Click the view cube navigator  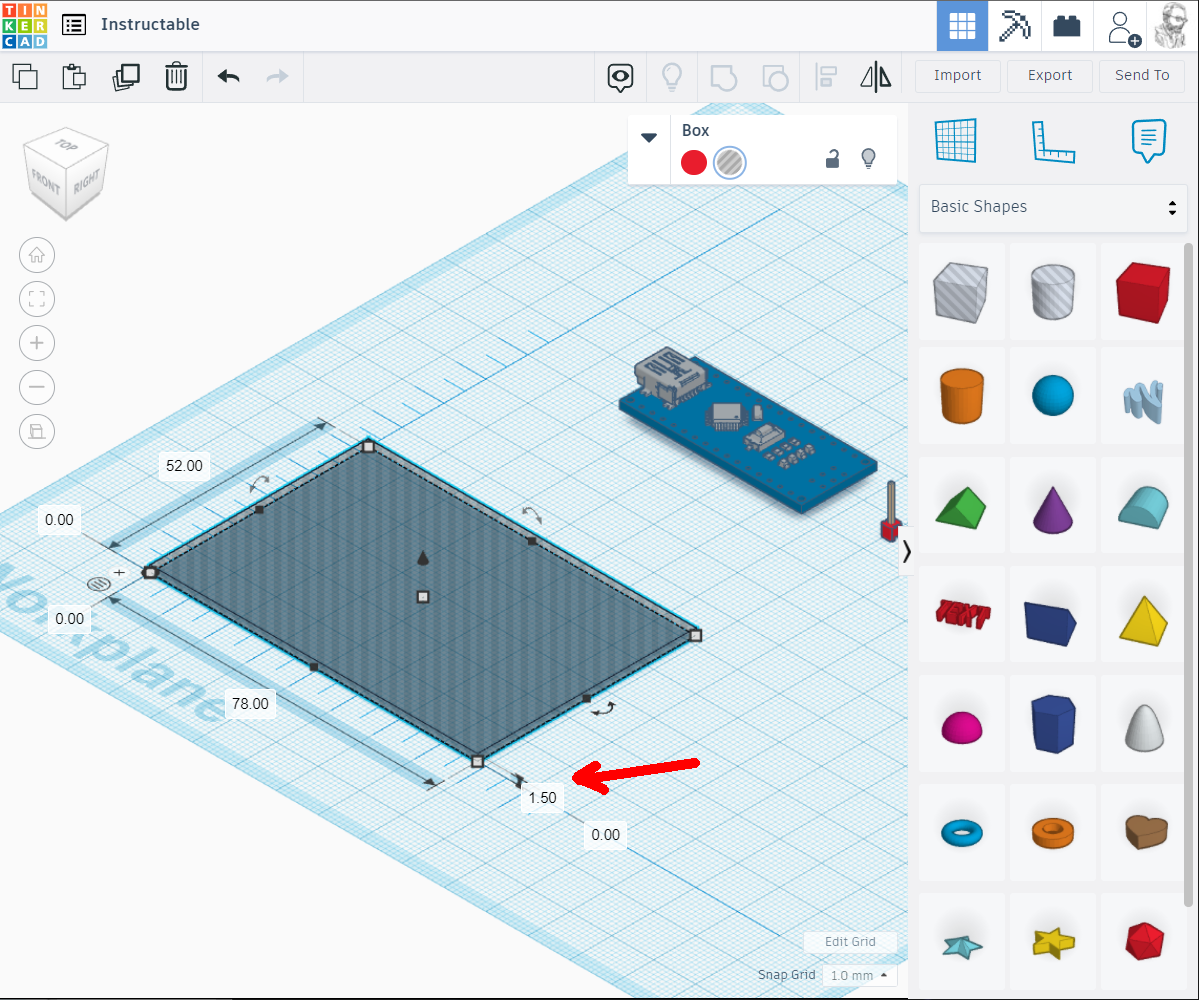pos(66,174)
